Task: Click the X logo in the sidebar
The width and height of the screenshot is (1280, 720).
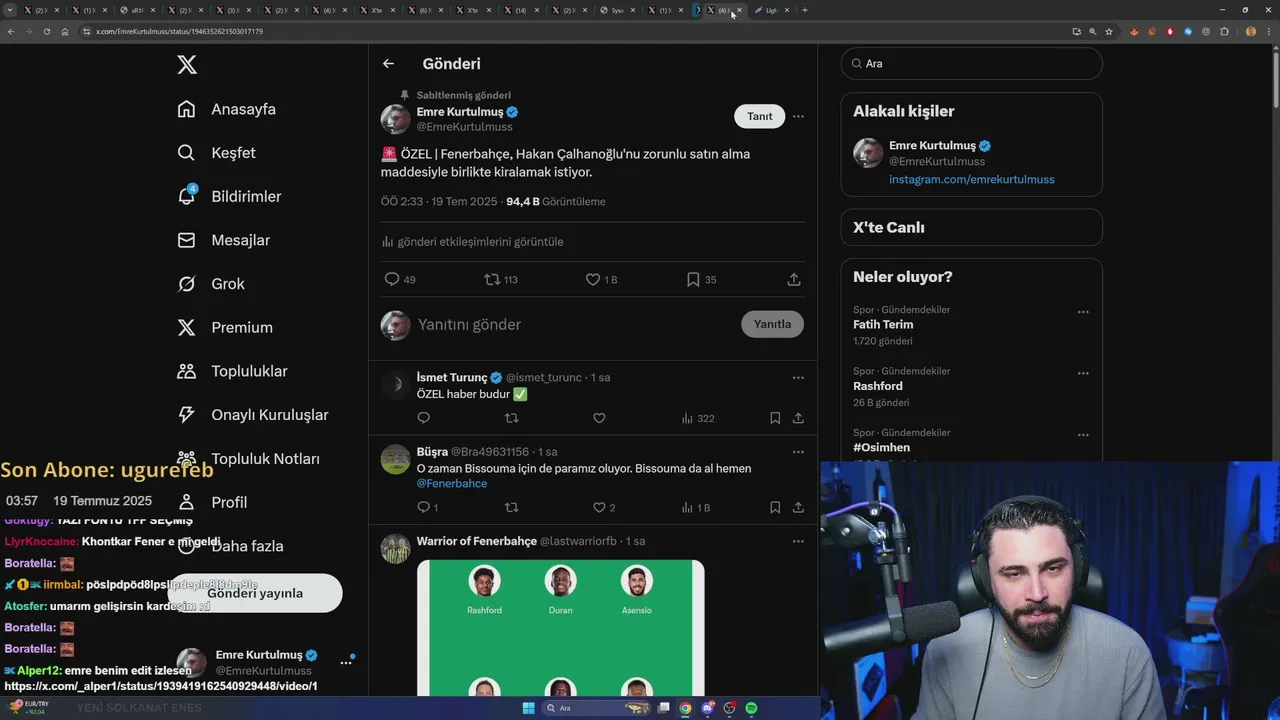Action: point(187,65)
